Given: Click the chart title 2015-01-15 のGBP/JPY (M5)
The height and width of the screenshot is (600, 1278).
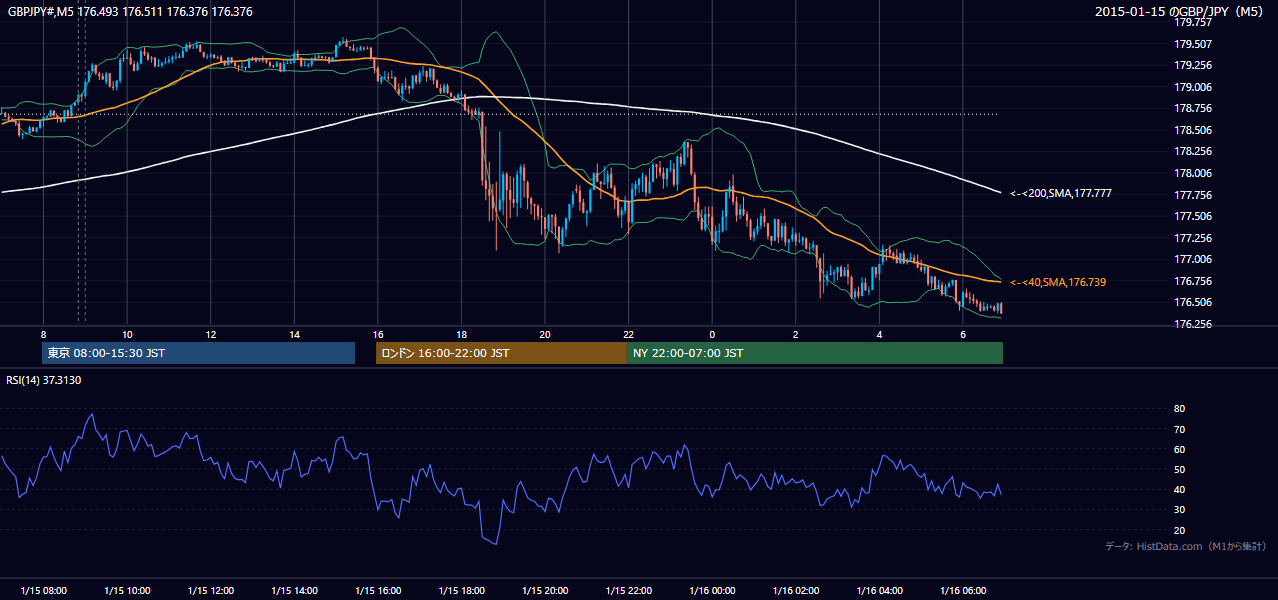Looking at the screenshot, I should coord(1180,12).
